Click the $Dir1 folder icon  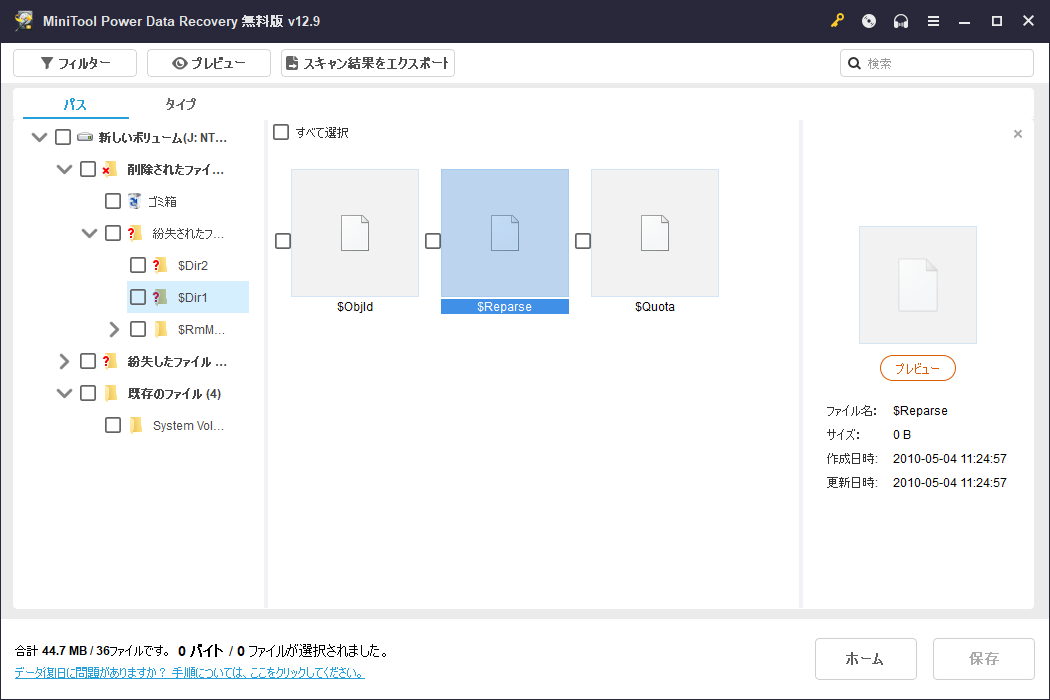[x=159, y=297]
